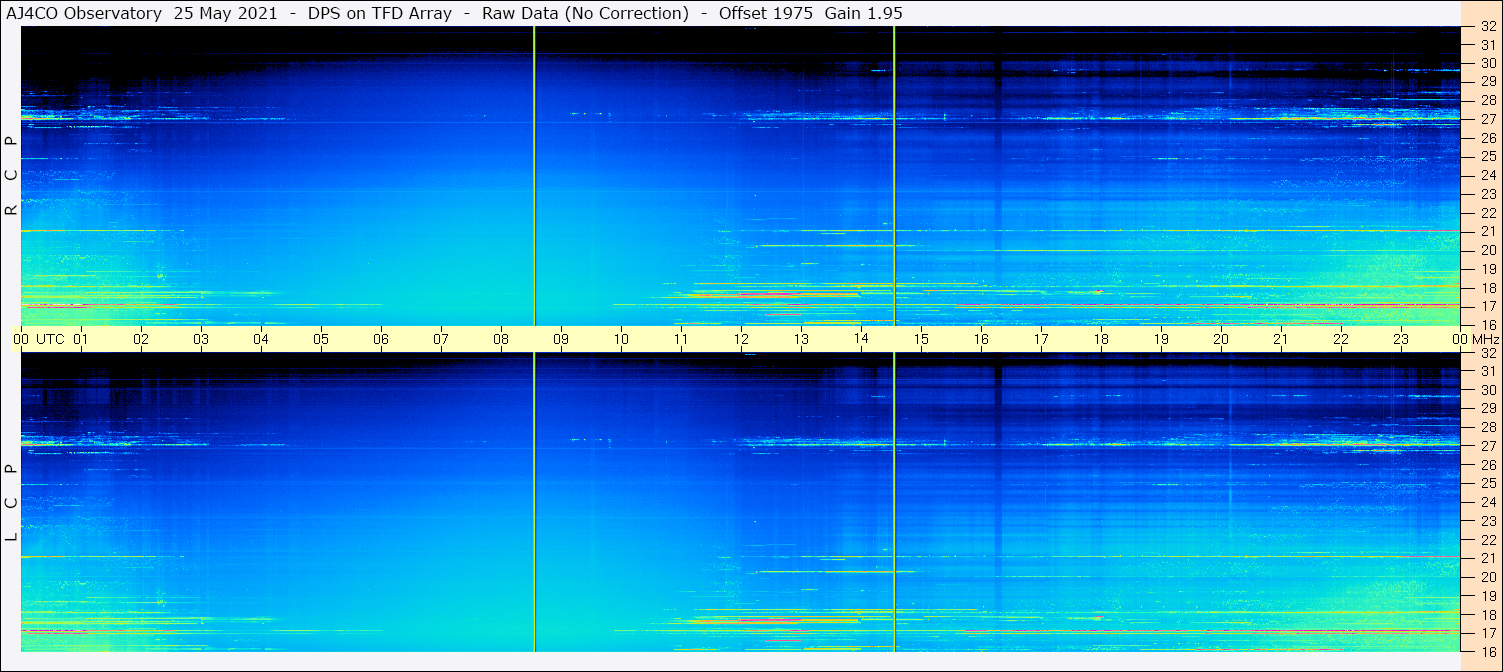Click the 18 hour tick label on time axis
The width and height of the screenshot is (1503, 672).
click(1101, 339)
